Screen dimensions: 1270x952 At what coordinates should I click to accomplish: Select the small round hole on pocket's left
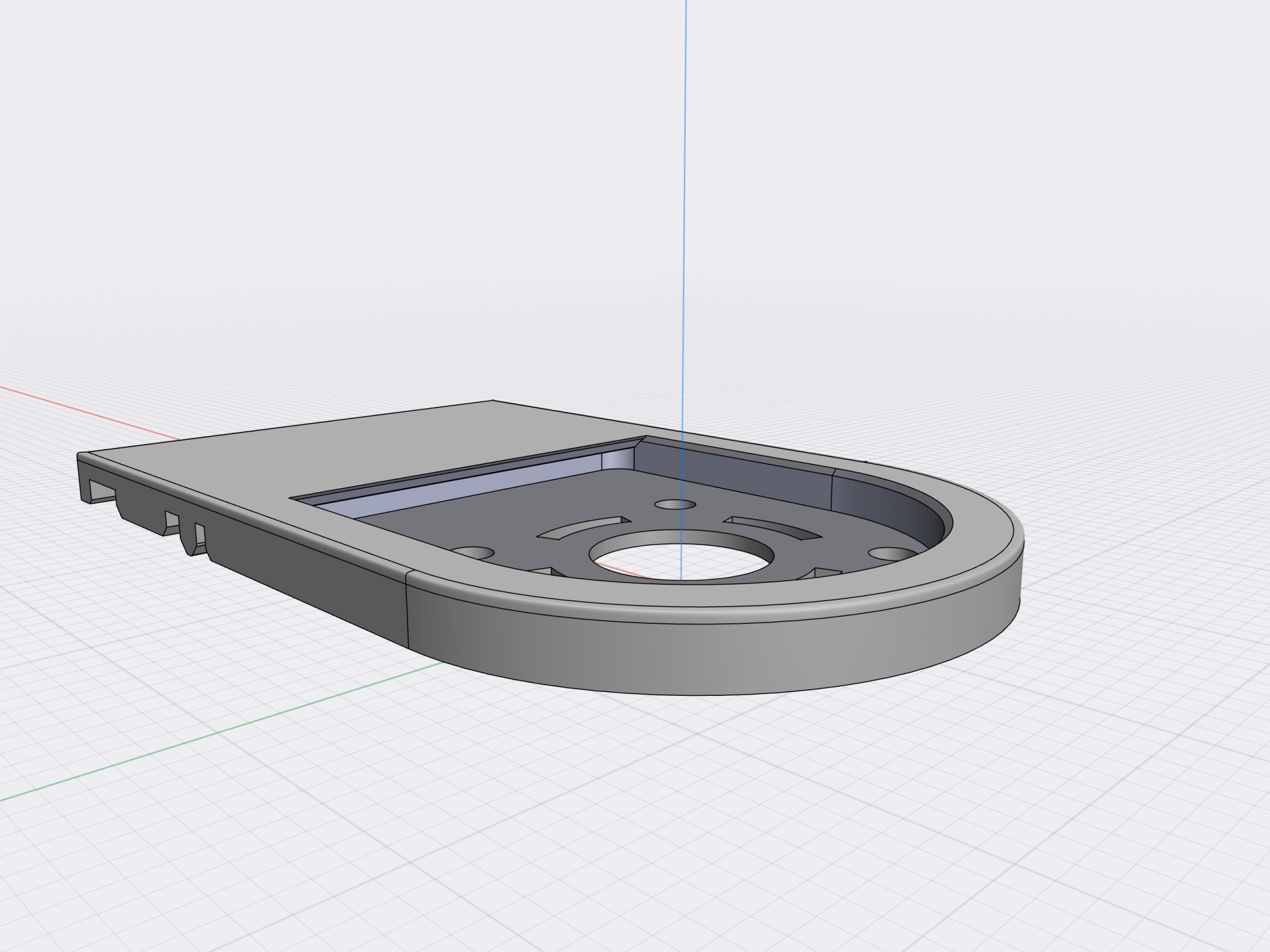pos(473,552)
